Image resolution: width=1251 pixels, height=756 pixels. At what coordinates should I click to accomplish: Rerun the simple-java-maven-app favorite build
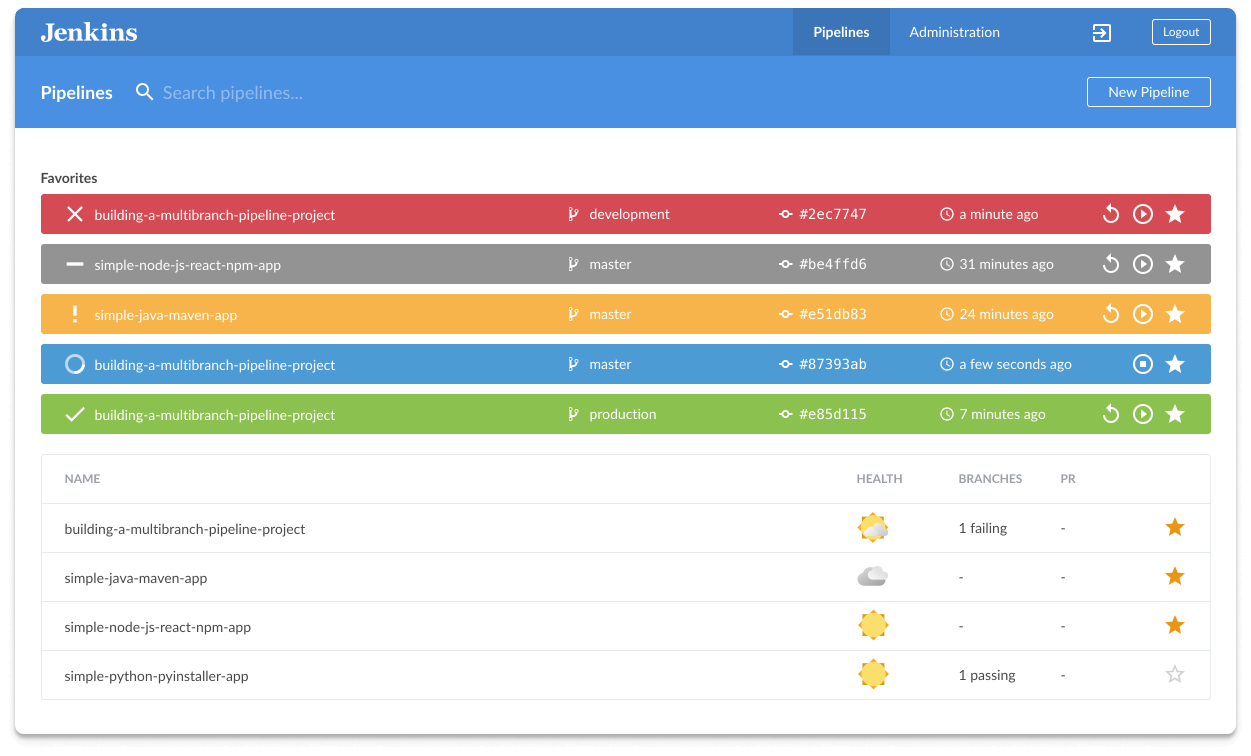pyautogui.click(x=1110, y=314)
